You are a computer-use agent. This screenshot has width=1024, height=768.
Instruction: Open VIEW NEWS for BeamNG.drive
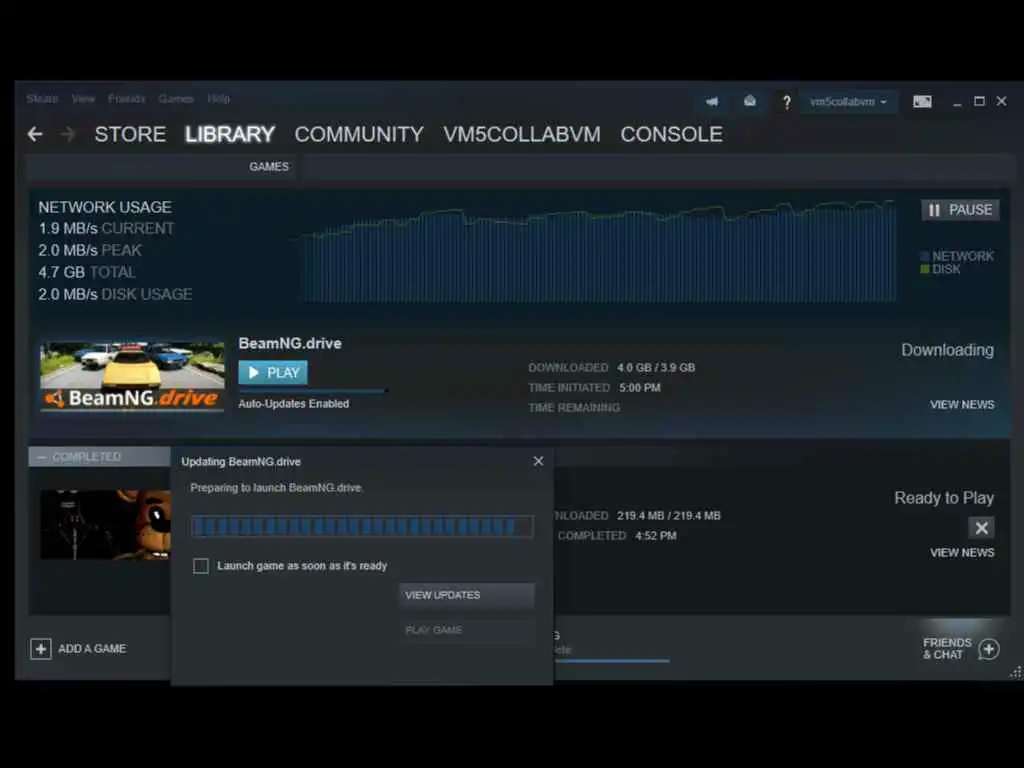962,405
